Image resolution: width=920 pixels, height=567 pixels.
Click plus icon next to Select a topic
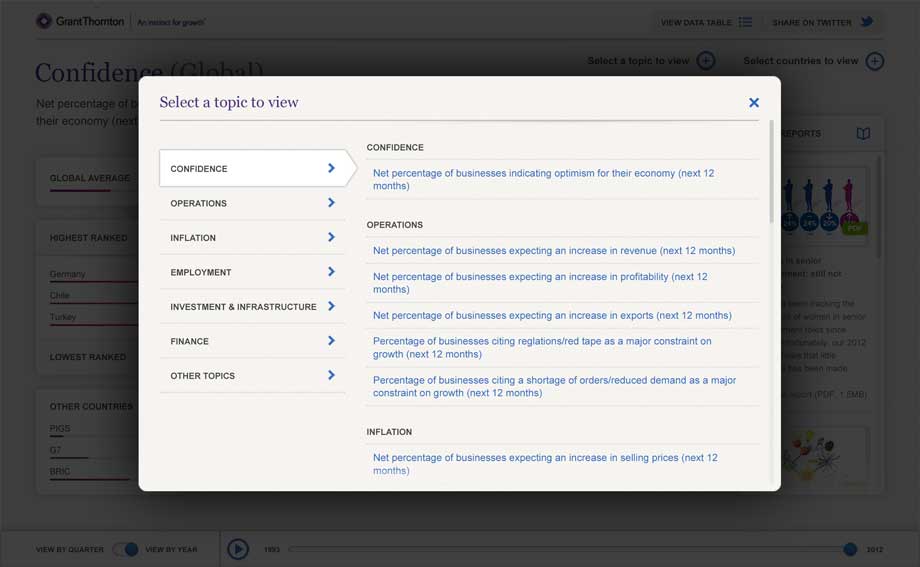[706, 61]
